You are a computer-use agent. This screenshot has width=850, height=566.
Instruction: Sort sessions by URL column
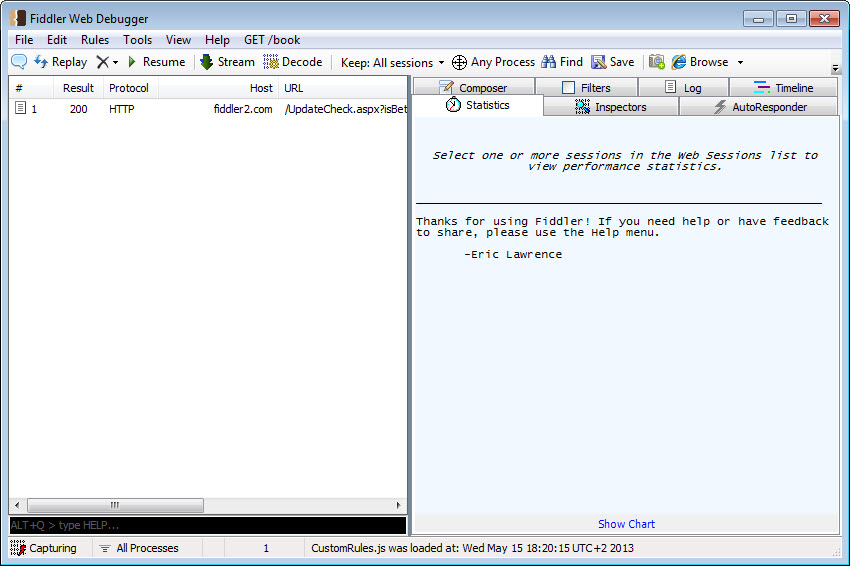point(343,88)
